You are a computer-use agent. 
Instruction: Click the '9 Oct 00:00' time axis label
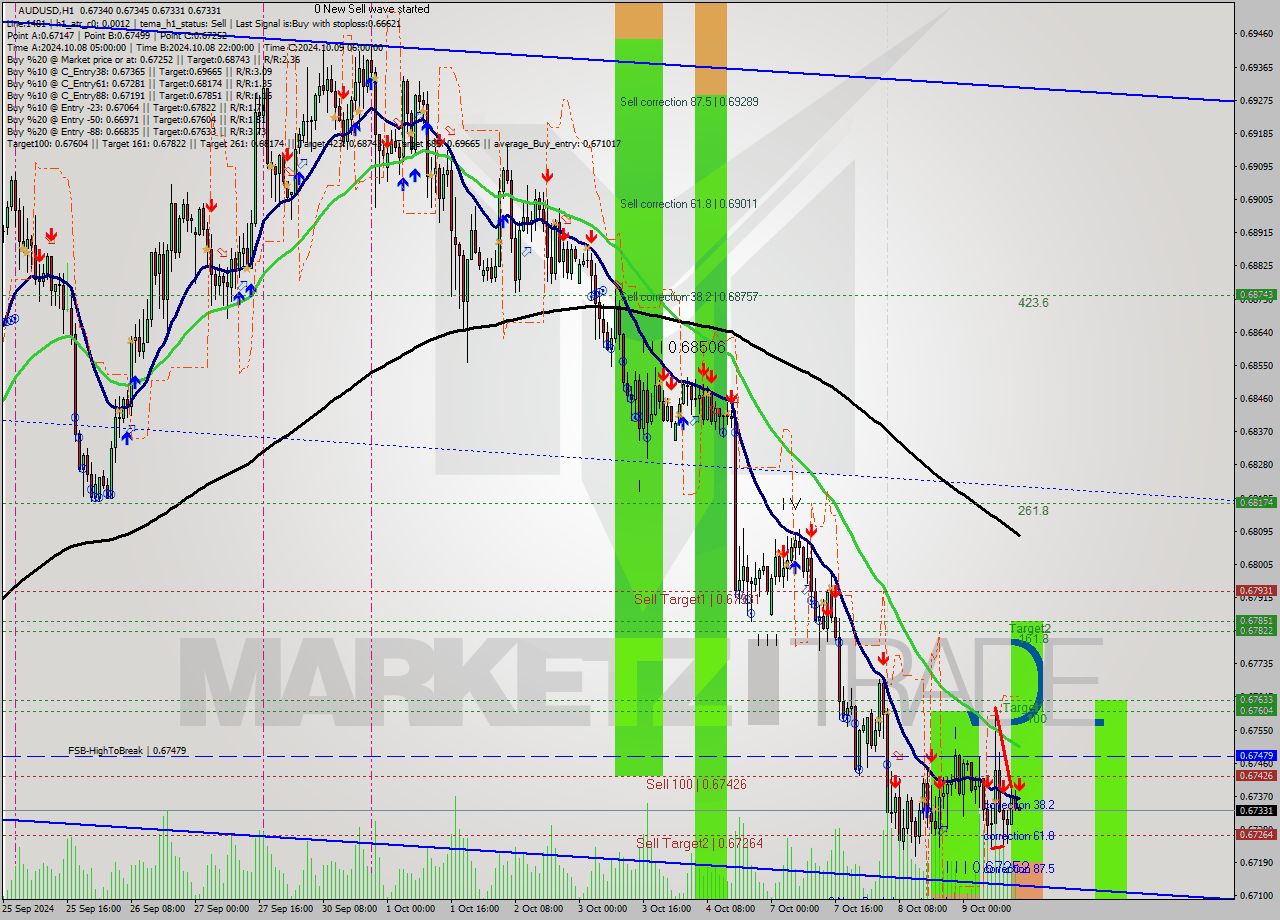pos(985,909)
